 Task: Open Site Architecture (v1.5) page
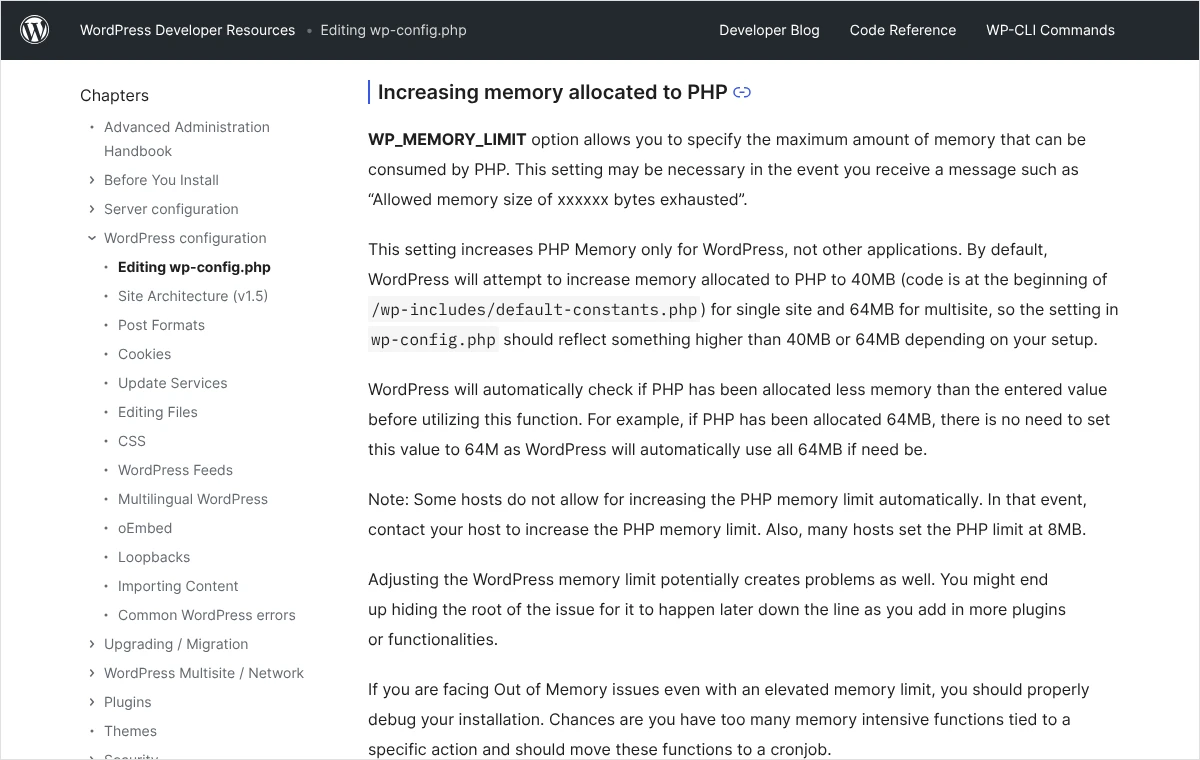tap(193, 296)
